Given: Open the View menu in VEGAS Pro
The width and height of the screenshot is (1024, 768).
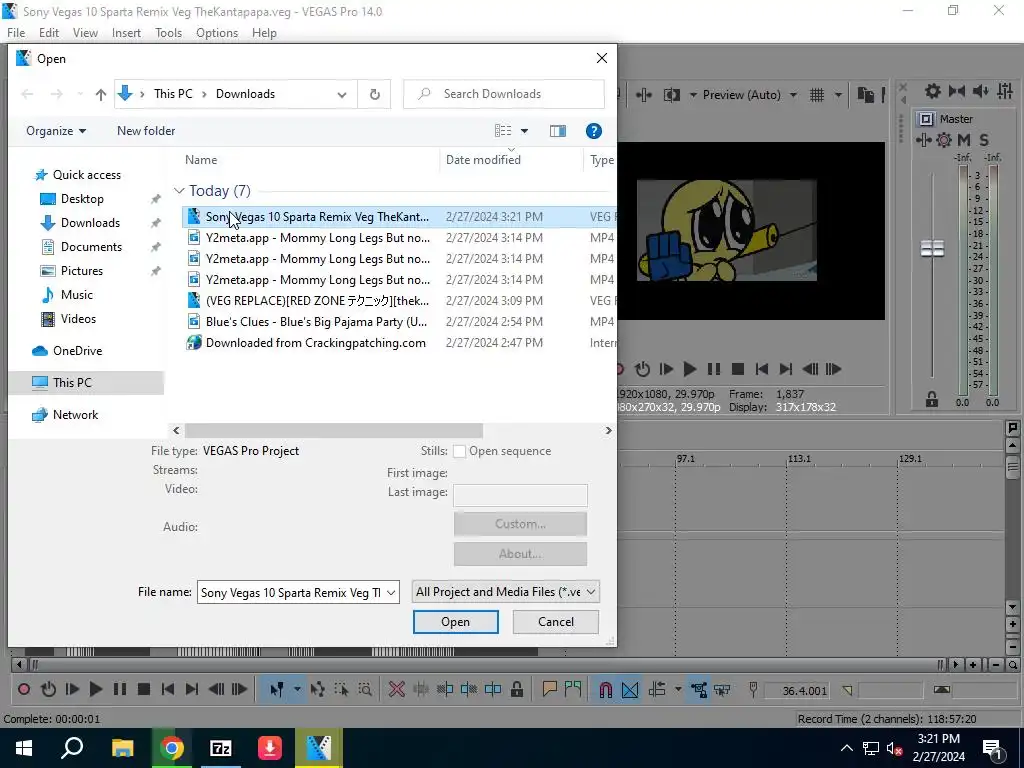Looking at the screenshot, I should (x=86, y=33).
